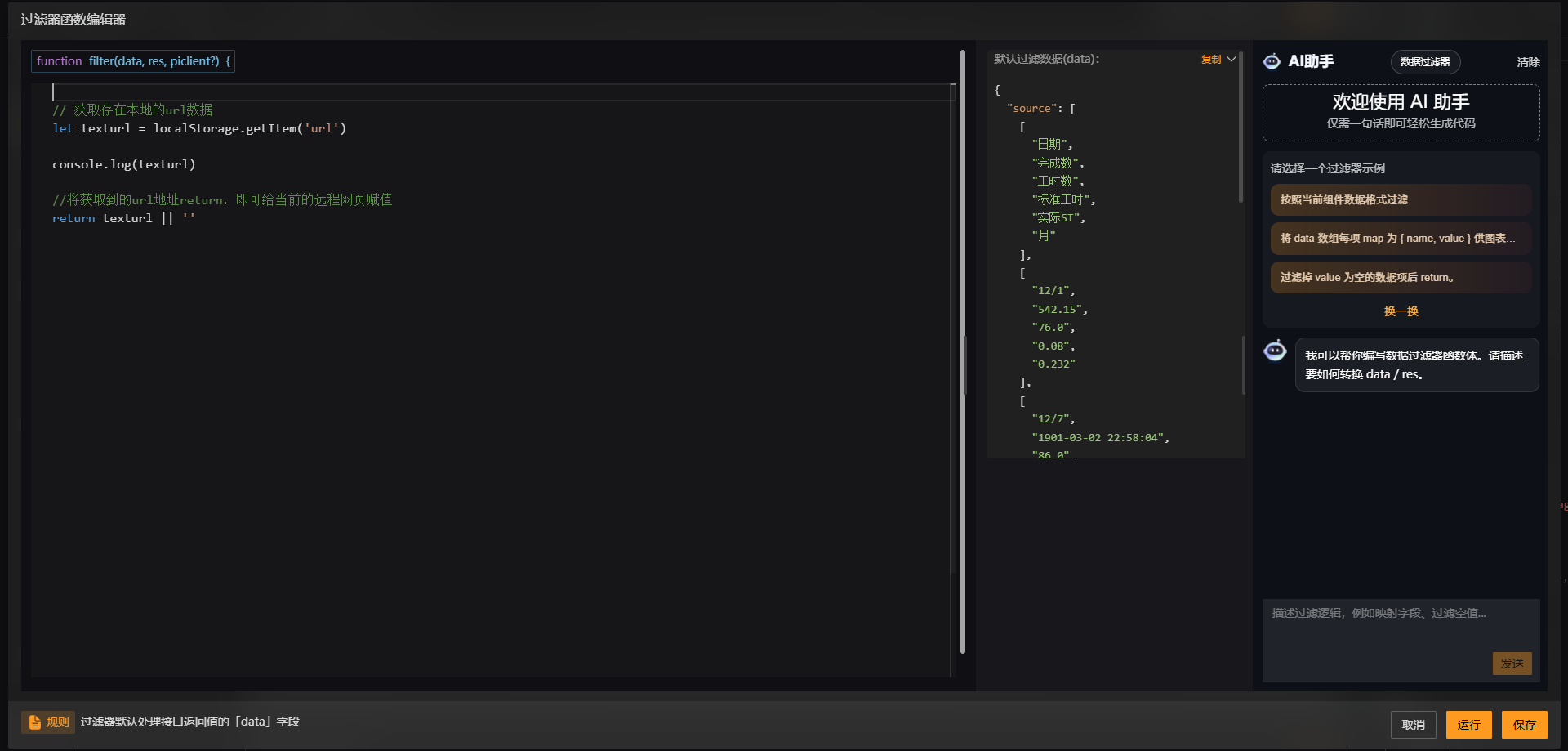Click the "542.15" value in data
This screenshot has width=1568, height=751.
tap(1056, 310)
